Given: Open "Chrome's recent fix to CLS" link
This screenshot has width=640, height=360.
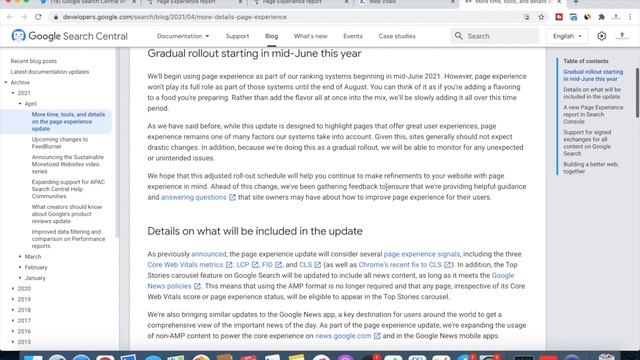Looking at the screenshot, I should (400, 265).
